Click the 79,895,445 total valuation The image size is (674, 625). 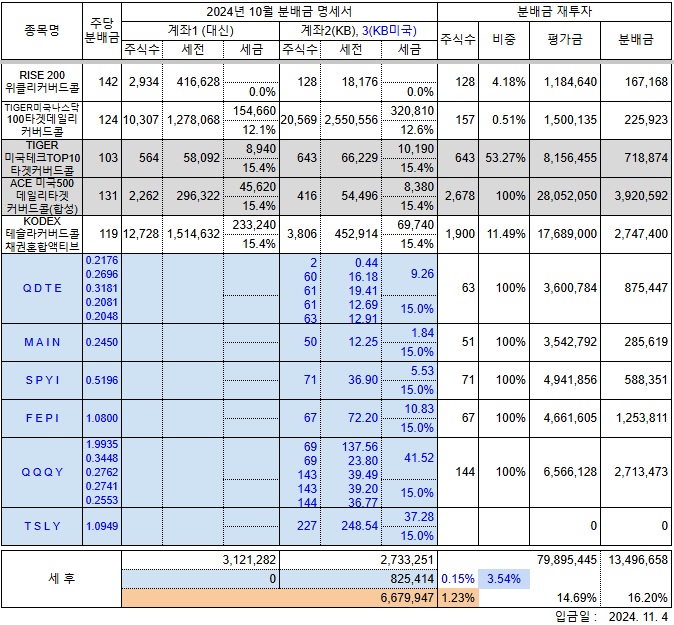click(567, 560)
